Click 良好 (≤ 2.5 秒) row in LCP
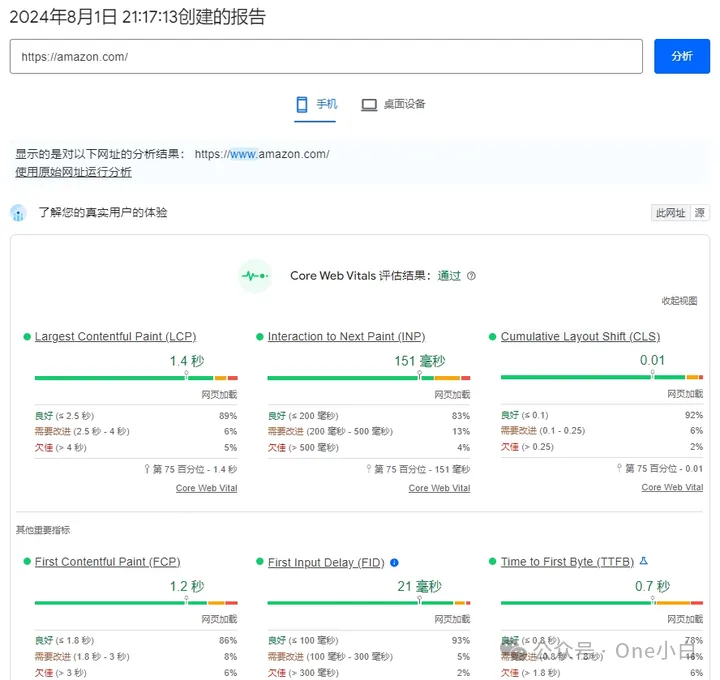The height and width of the screenshot is (680, 720). pos(136,416)
